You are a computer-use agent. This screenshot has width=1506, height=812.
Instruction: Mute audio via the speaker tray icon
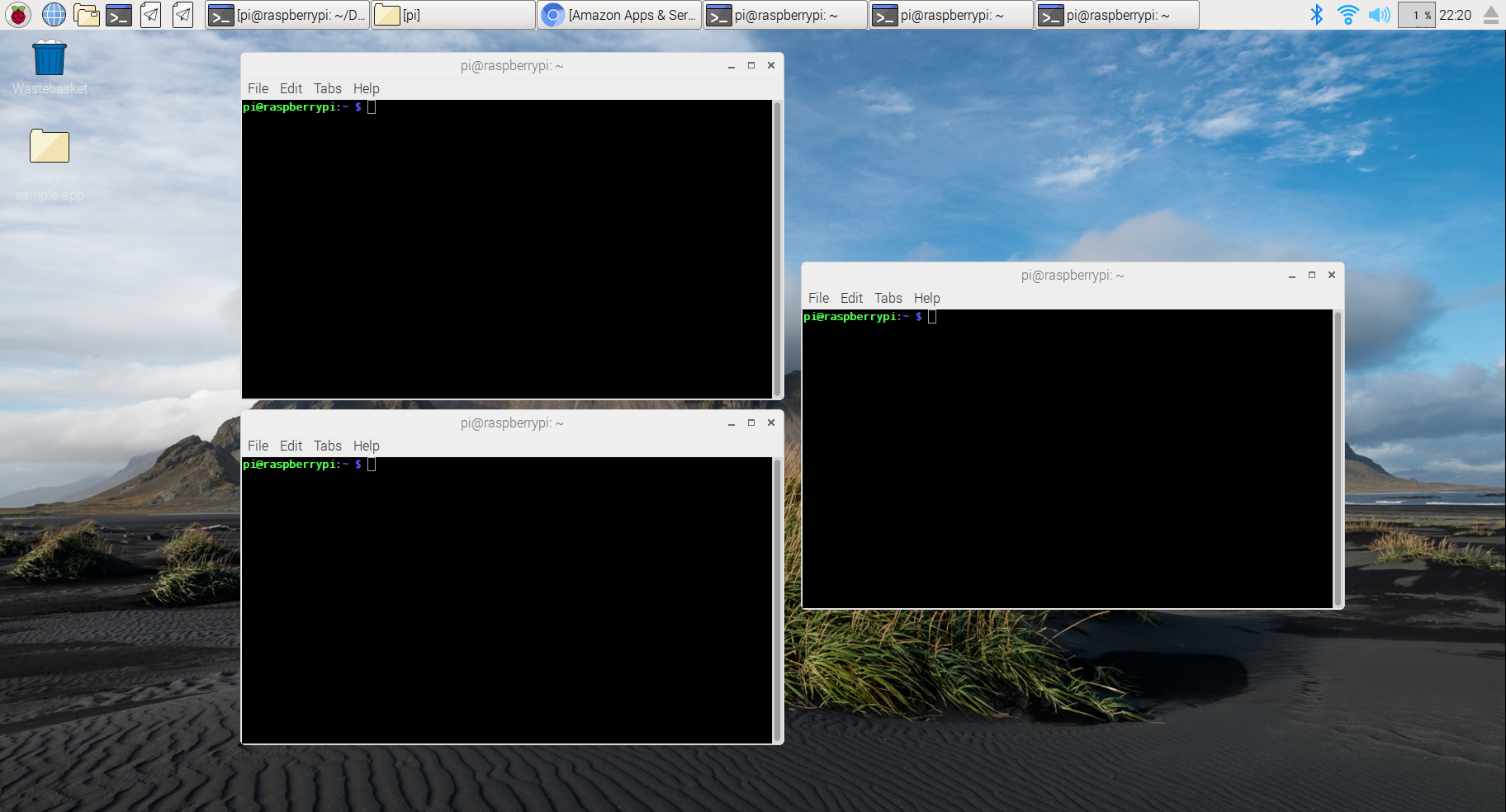[x=1378, y=14]
